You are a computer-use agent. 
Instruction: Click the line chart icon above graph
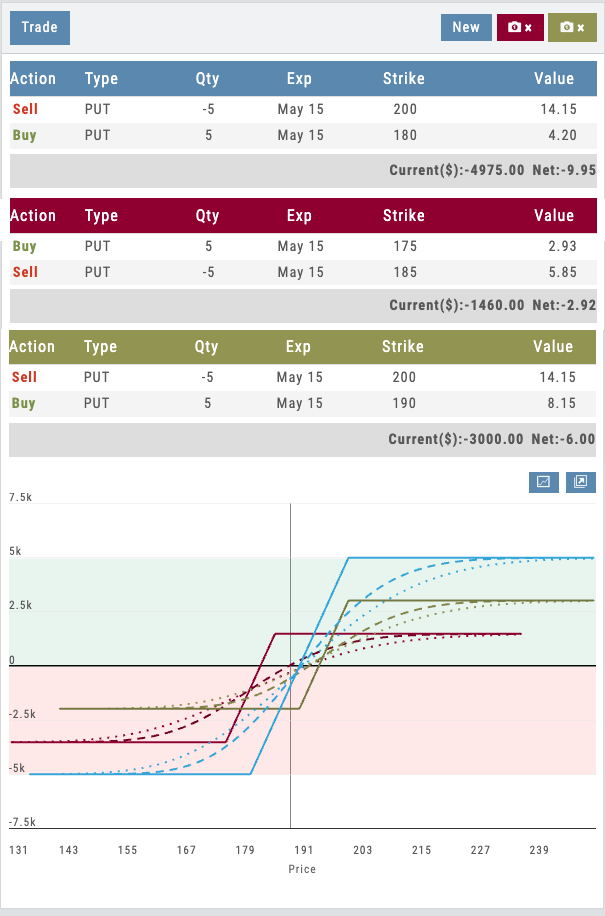point(543,482)
